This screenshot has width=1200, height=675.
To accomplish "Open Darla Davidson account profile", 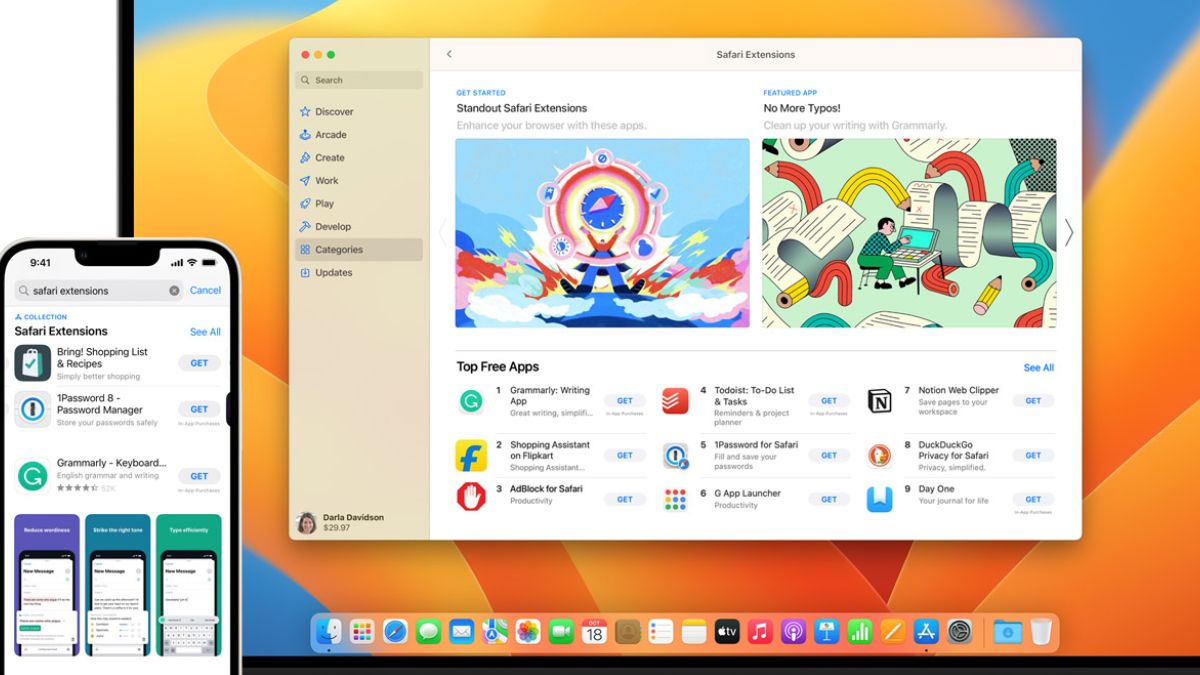I will click(x=341, y=523).
